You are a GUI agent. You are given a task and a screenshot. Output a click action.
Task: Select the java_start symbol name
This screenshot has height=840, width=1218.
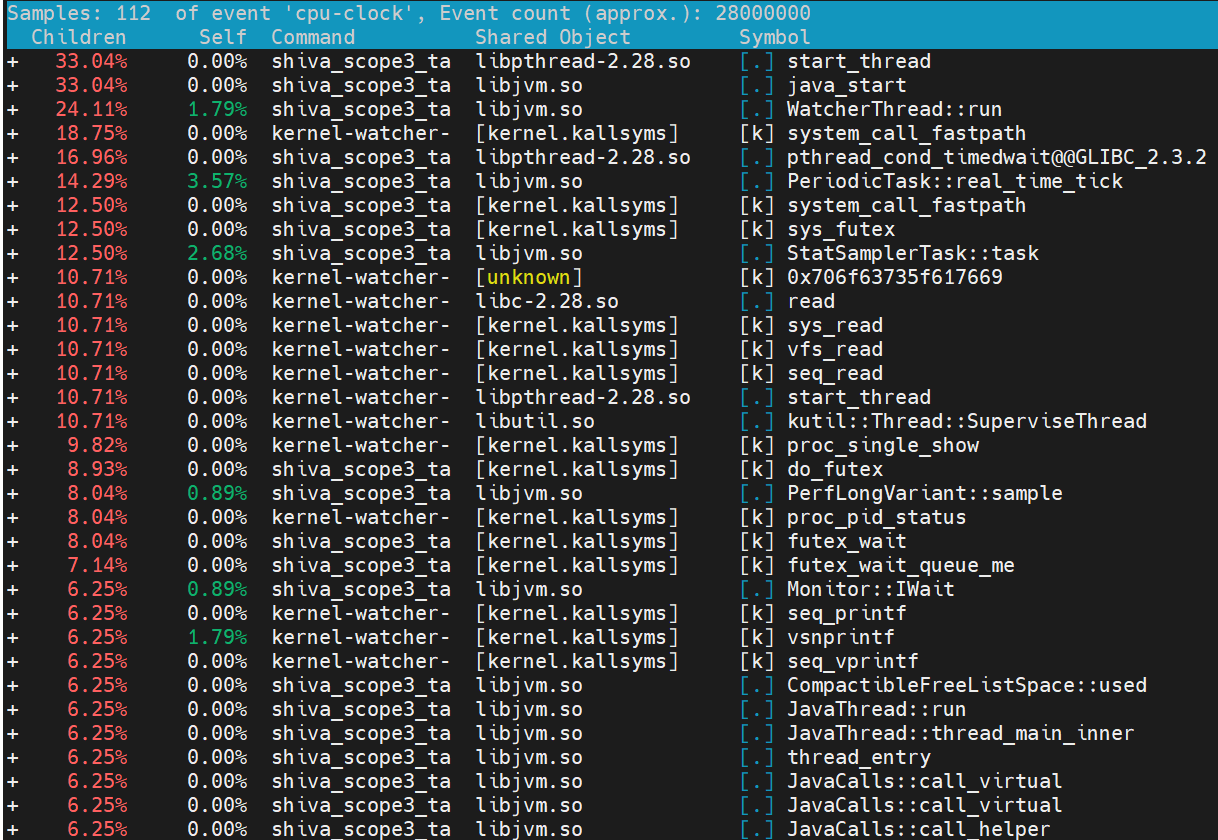click(x=847, y=86)
